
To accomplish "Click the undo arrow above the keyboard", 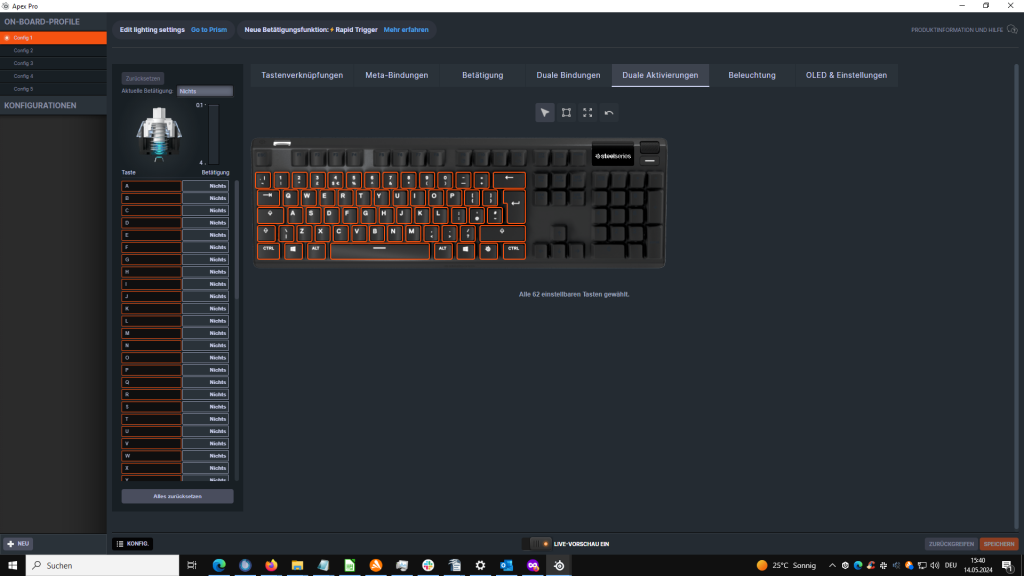I will click(609, 113).
